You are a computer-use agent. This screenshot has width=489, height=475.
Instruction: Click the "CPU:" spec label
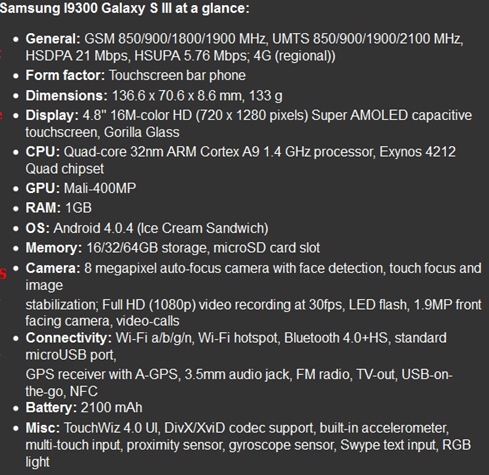43,152
